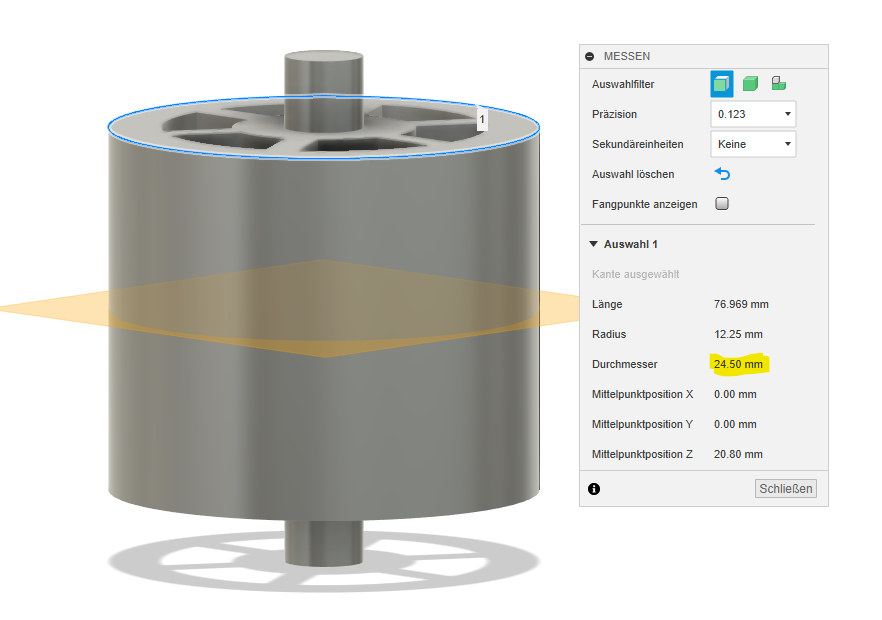Screen dimensions: 882x620
Task: Open the info icon in the dialog footer
Action: (594, 489)
